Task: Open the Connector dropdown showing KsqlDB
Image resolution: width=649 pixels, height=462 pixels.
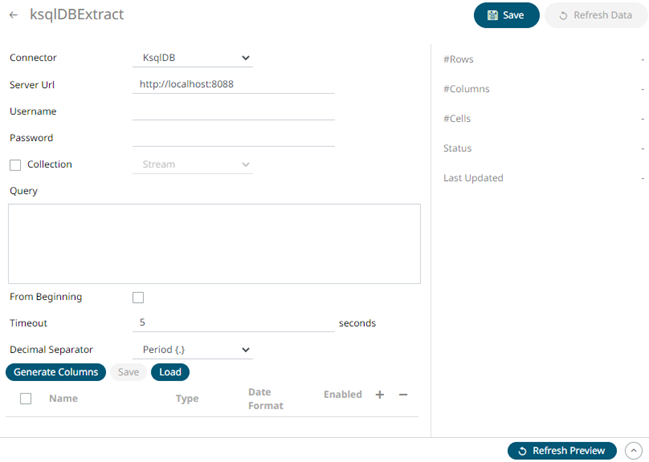Action: [x=192, y=58]
